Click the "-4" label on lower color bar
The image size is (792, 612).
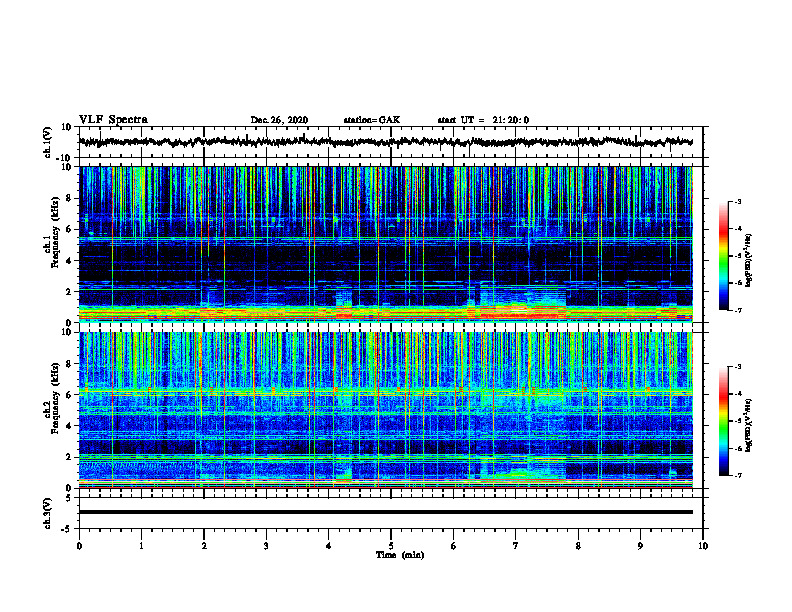point(738,394)
